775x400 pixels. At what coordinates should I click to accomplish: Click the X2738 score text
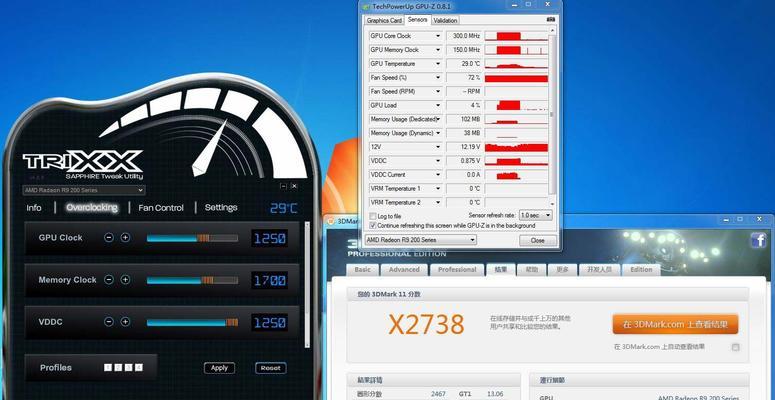pyautogui.click(x=426, y=324)
